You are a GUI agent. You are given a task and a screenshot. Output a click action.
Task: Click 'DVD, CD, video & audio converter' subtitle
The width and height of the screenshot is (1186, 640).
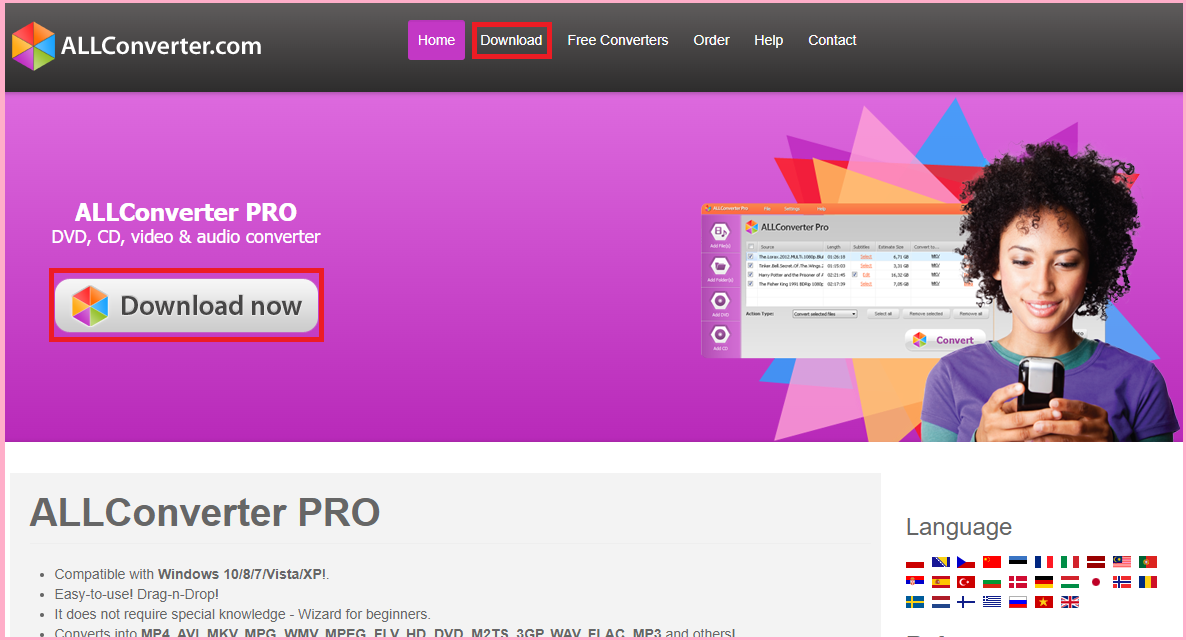pos(186,237)
